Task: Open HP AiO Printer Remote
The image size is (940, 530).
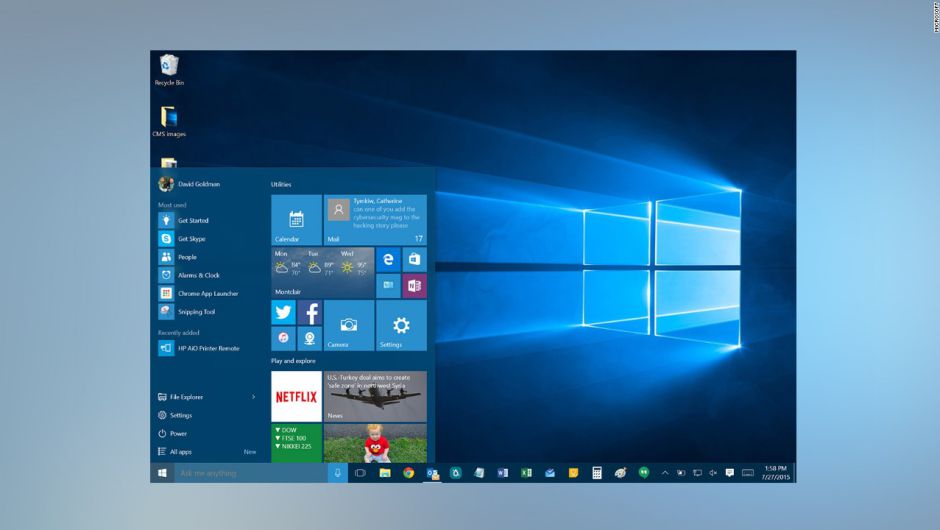Action: pos(199,348)
